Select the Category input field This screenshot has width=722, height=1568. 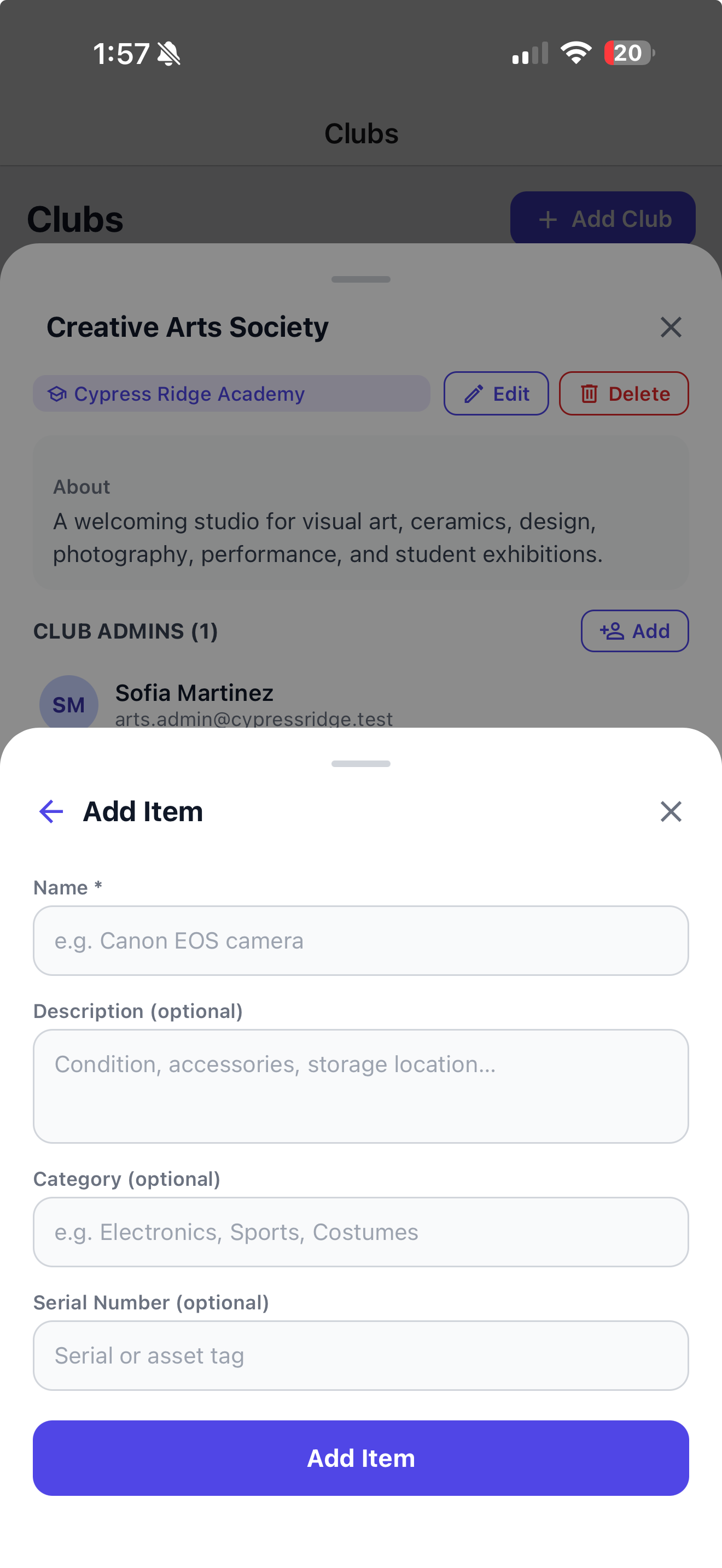[361, 1232]
